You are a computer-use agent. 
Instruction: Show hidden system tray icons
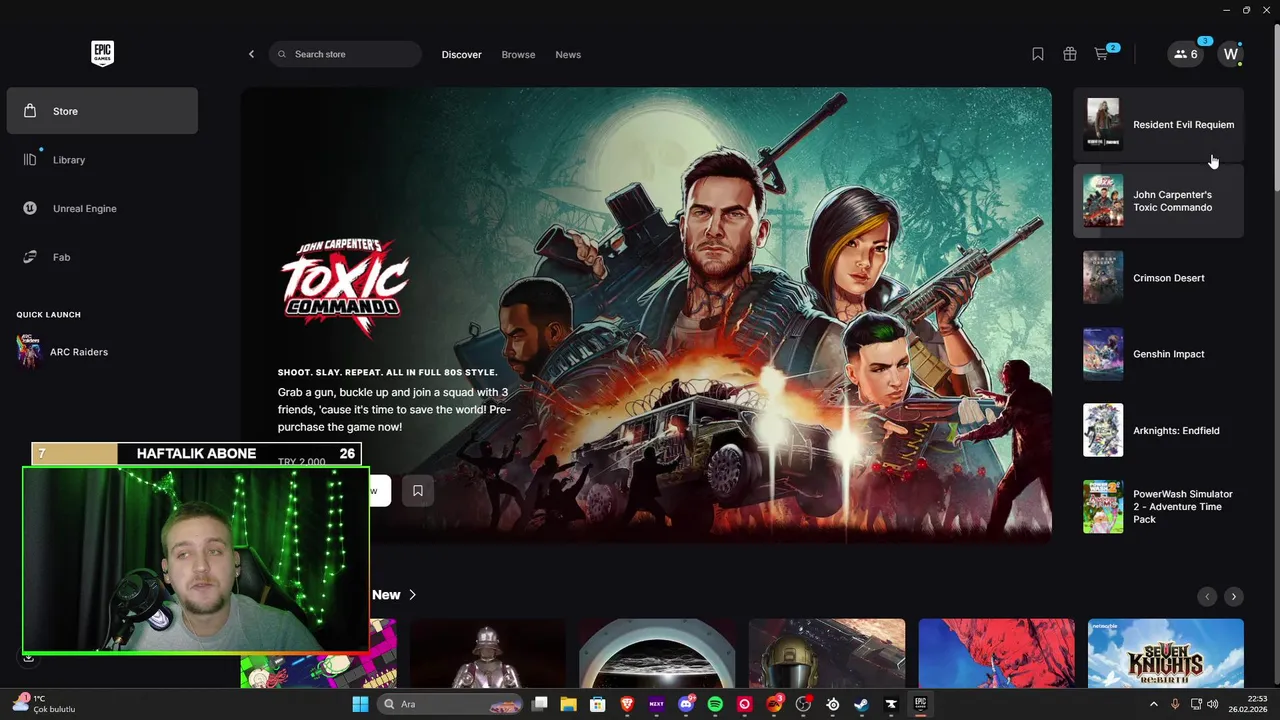[x=1153, y=704]
